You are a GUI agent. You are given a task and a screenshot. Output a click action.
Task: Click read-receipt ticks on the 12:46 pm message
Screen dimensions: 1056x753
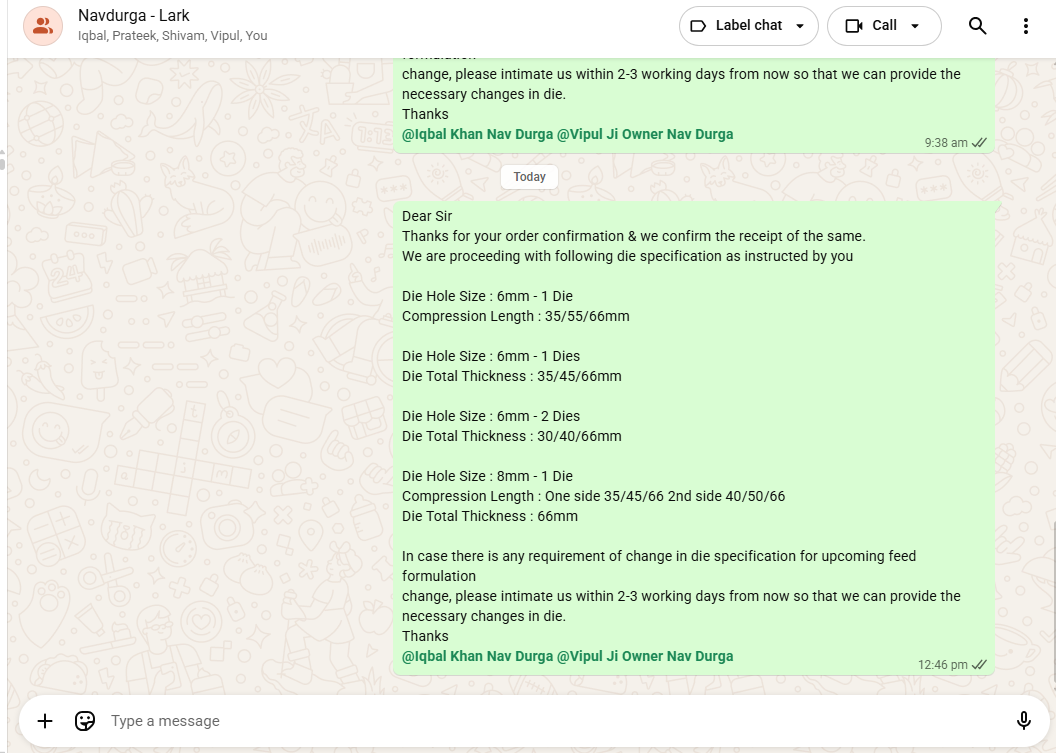pos(980,665)
